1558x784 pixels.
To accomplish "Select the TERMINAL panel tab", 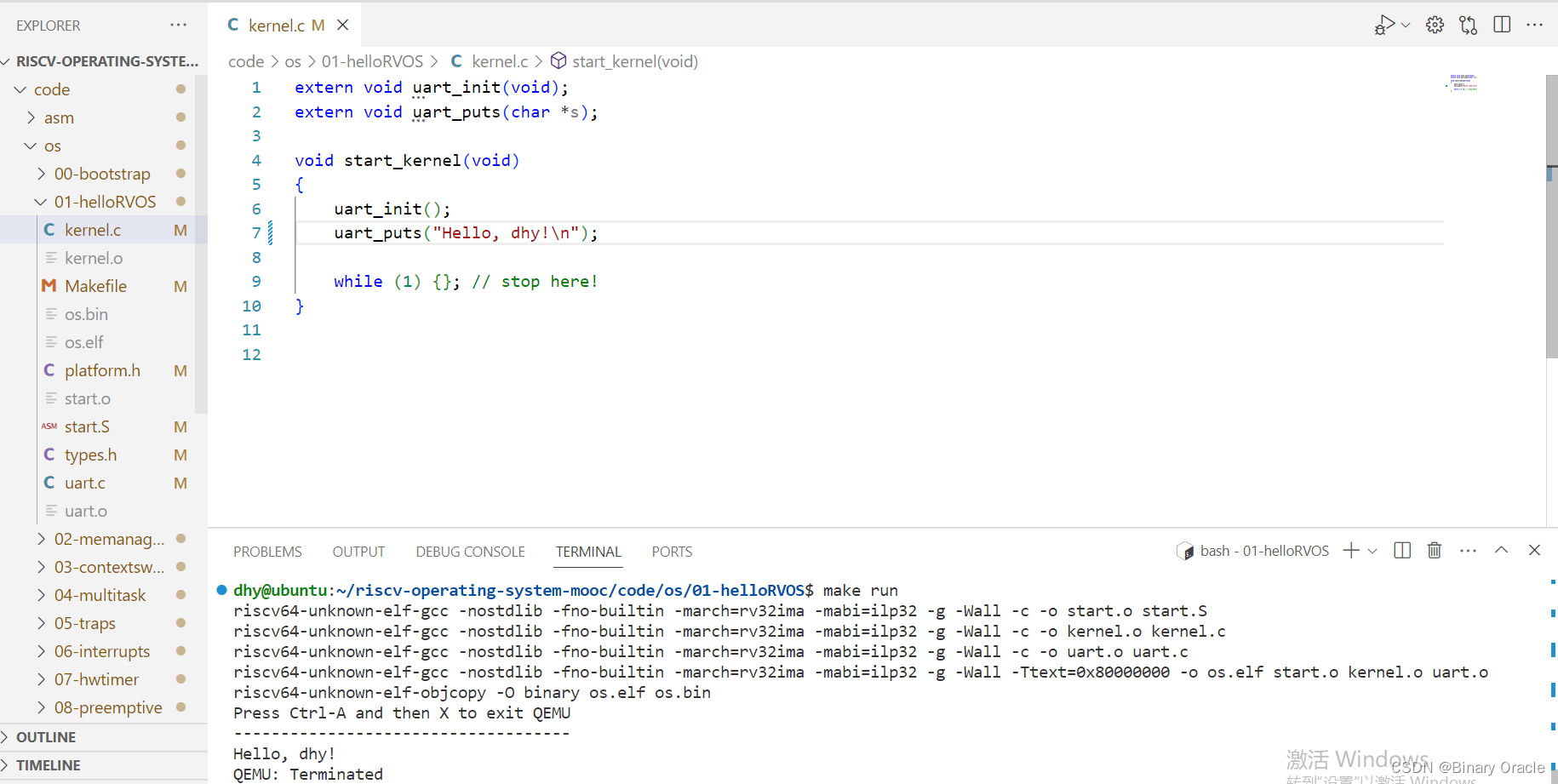I will click(x=588, y=552).
